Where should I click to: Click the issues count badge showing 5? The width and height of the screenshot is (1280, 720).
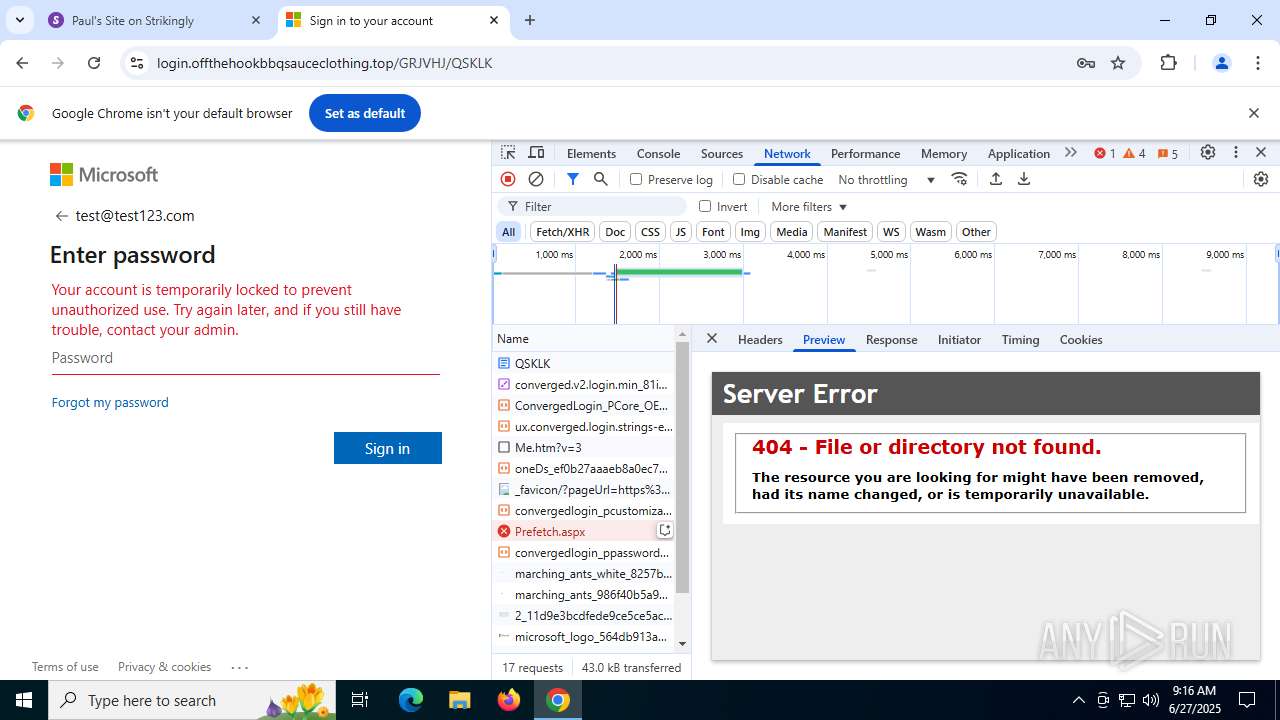coord(1168,153)
